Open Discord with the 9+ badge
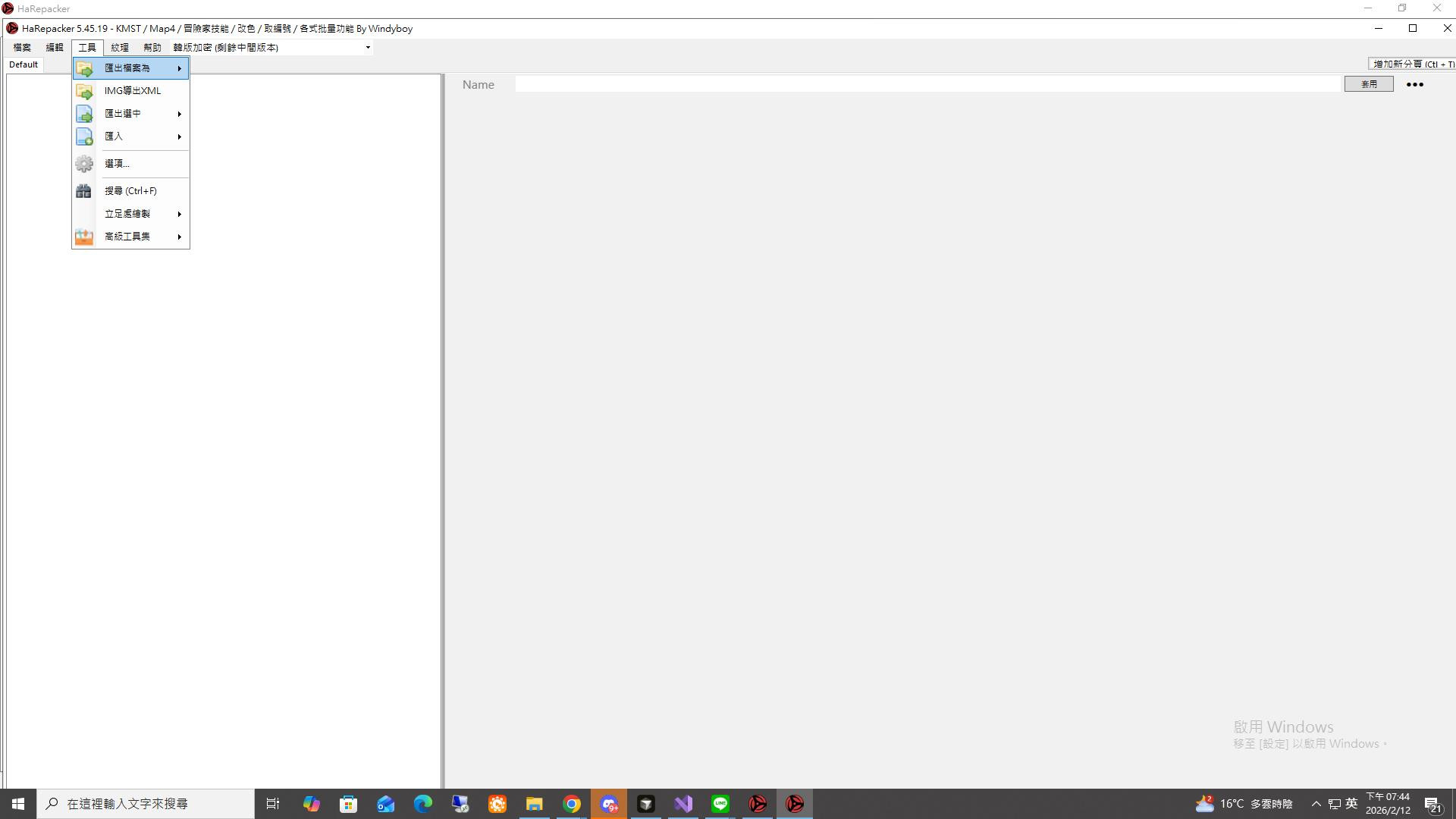Image resolution: width=1456 pixels, height=819 pixels. coord(609,804)
